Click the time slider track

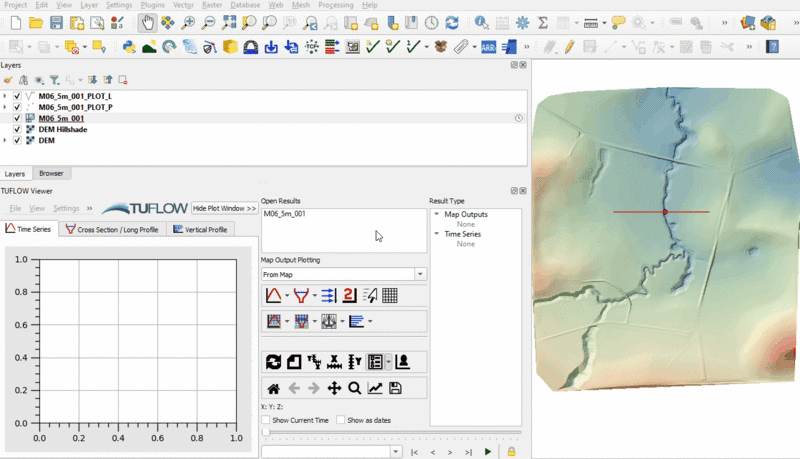(390, 433)
